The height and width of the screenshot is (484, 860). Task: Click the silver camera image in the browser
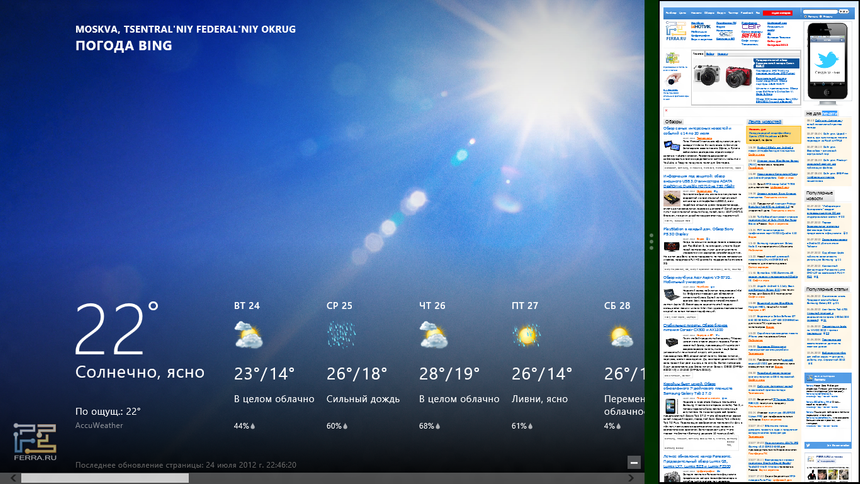[707, 75]
